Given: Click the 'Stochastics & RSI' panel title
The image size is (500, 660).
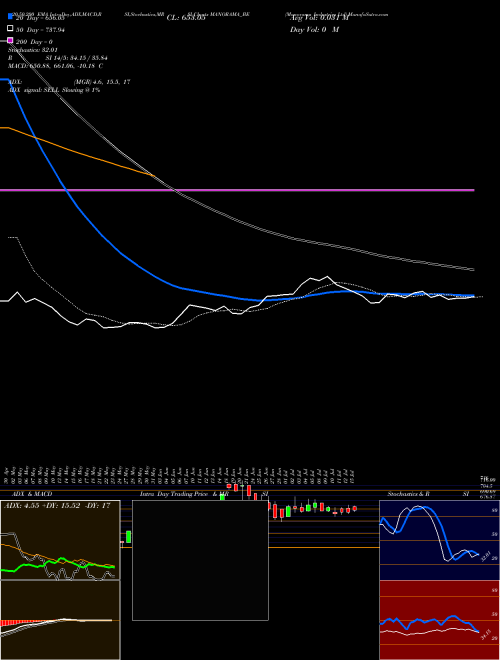Looking at the screenshot, I should [428, 494].
